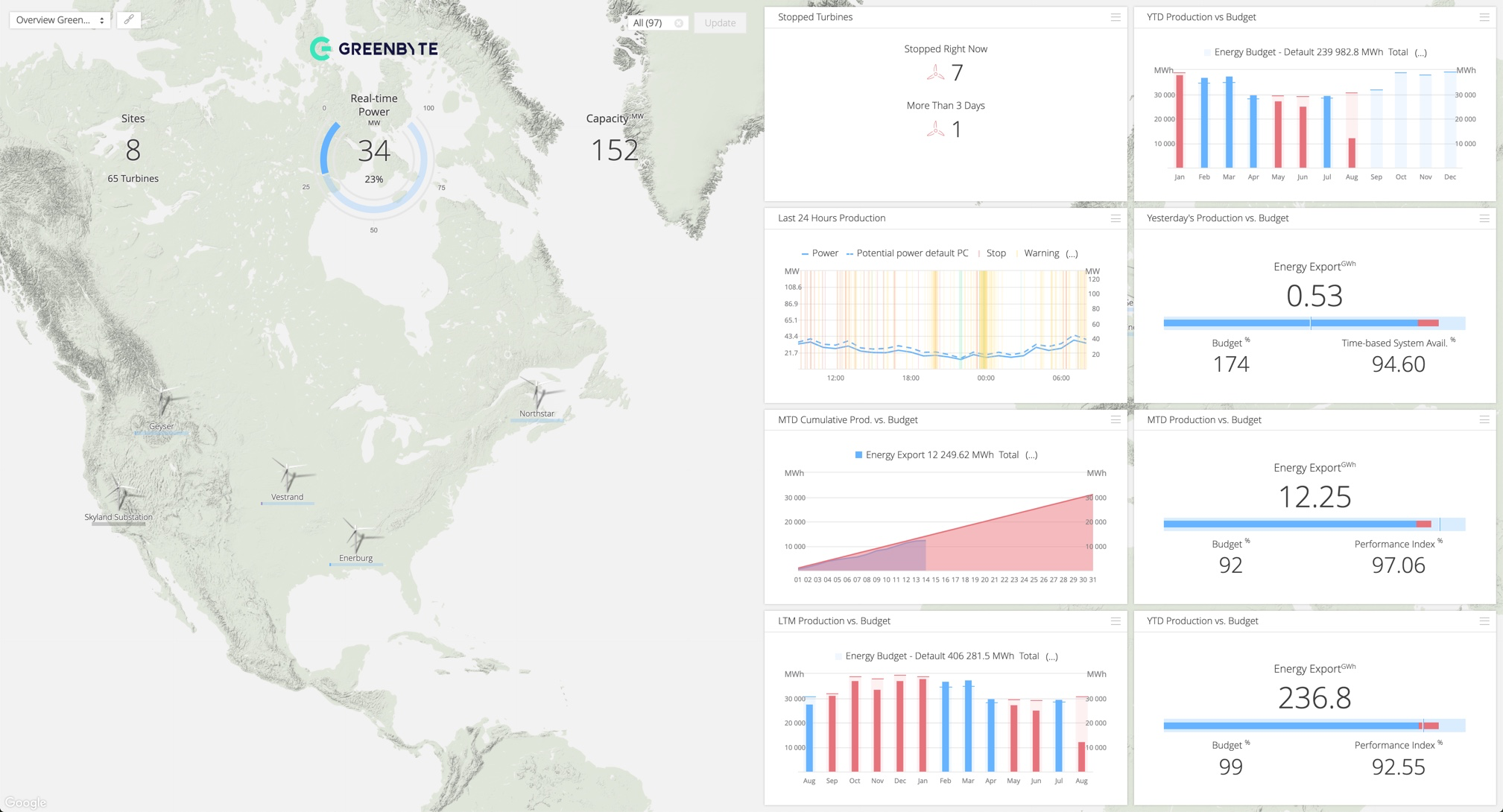Open Yesterday's Production vs. Budget menu
The image size is (1503, 812).
pos(1484,218)
